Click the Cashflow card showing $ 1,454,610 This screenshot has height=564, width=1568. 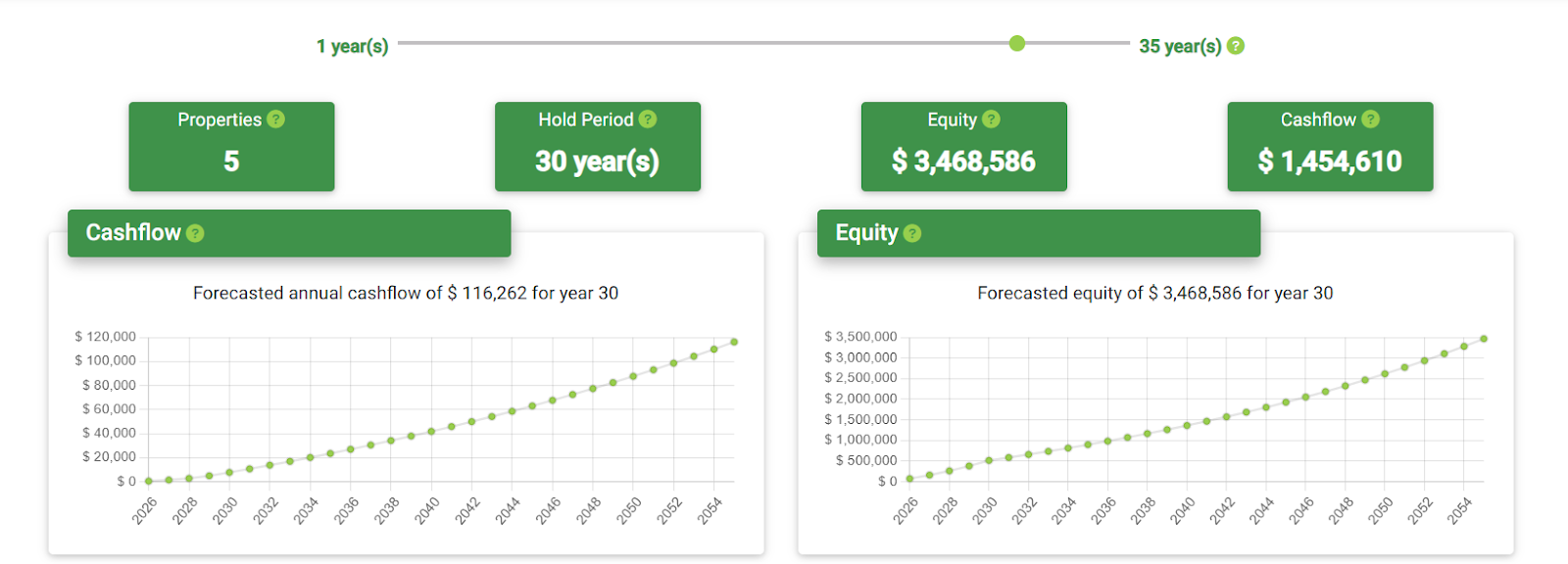(1330, 147)
